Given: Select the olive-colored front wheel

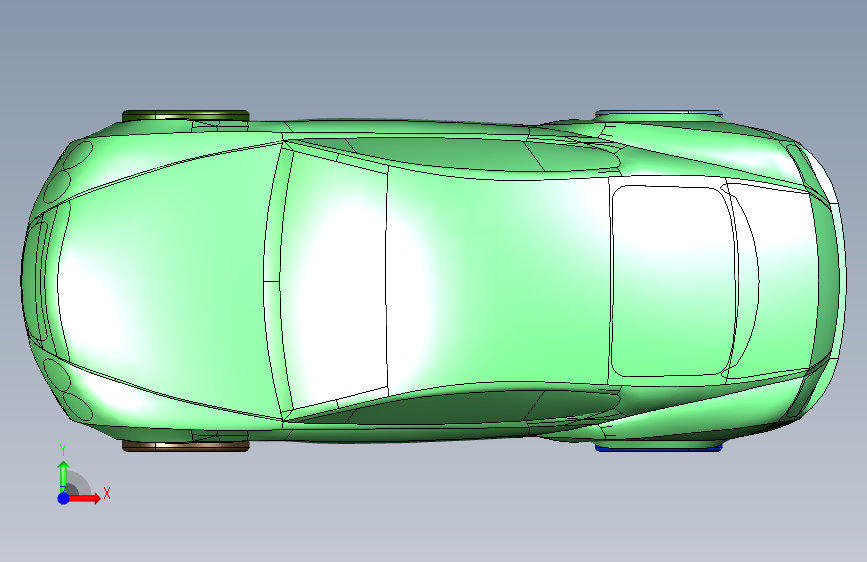Looking at the screenshot, I should click(186, 116).
